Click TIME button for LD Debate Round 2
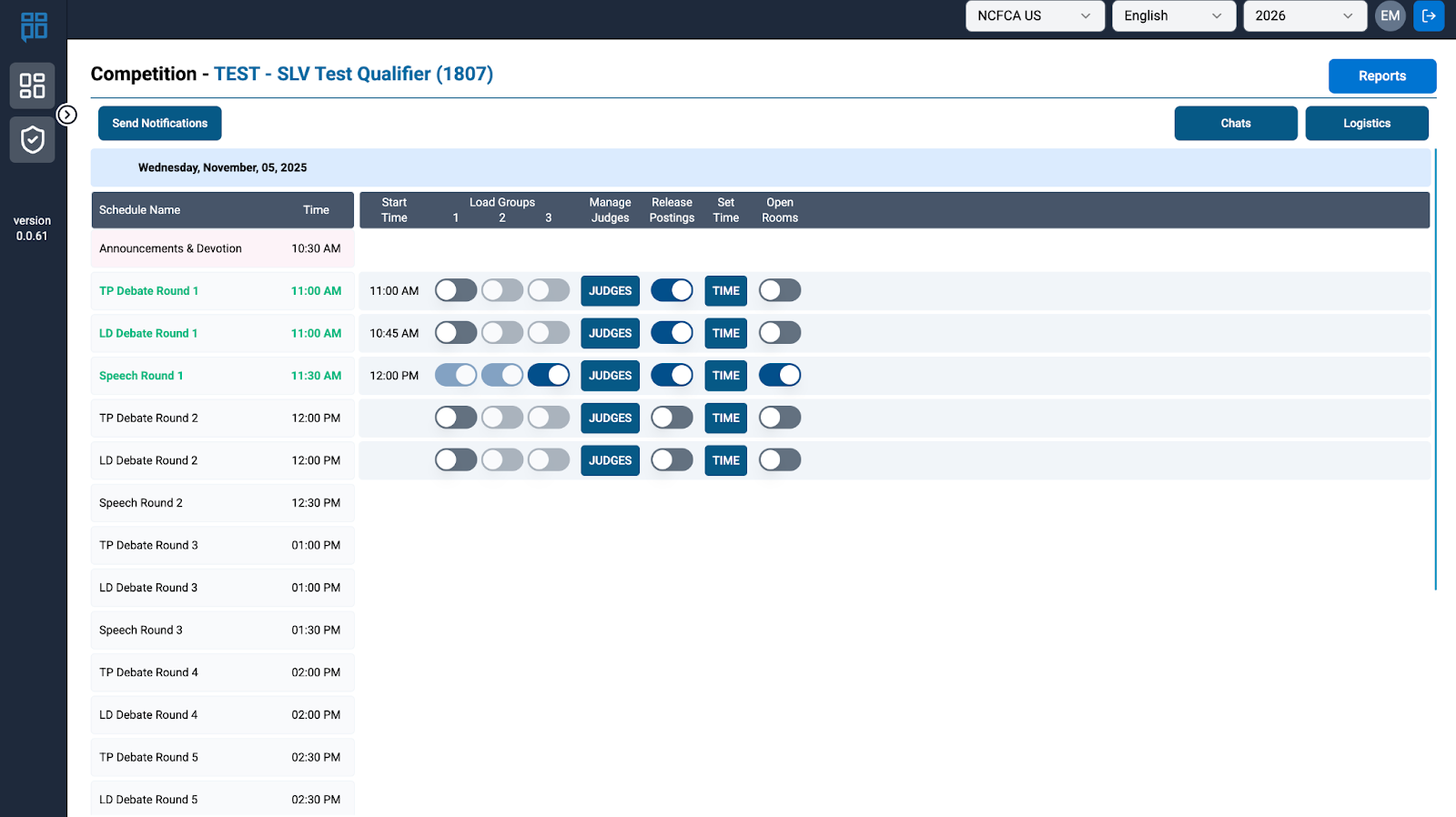Screen dimensions: 1456x817 pyautogui.click(x=725, y=460)
